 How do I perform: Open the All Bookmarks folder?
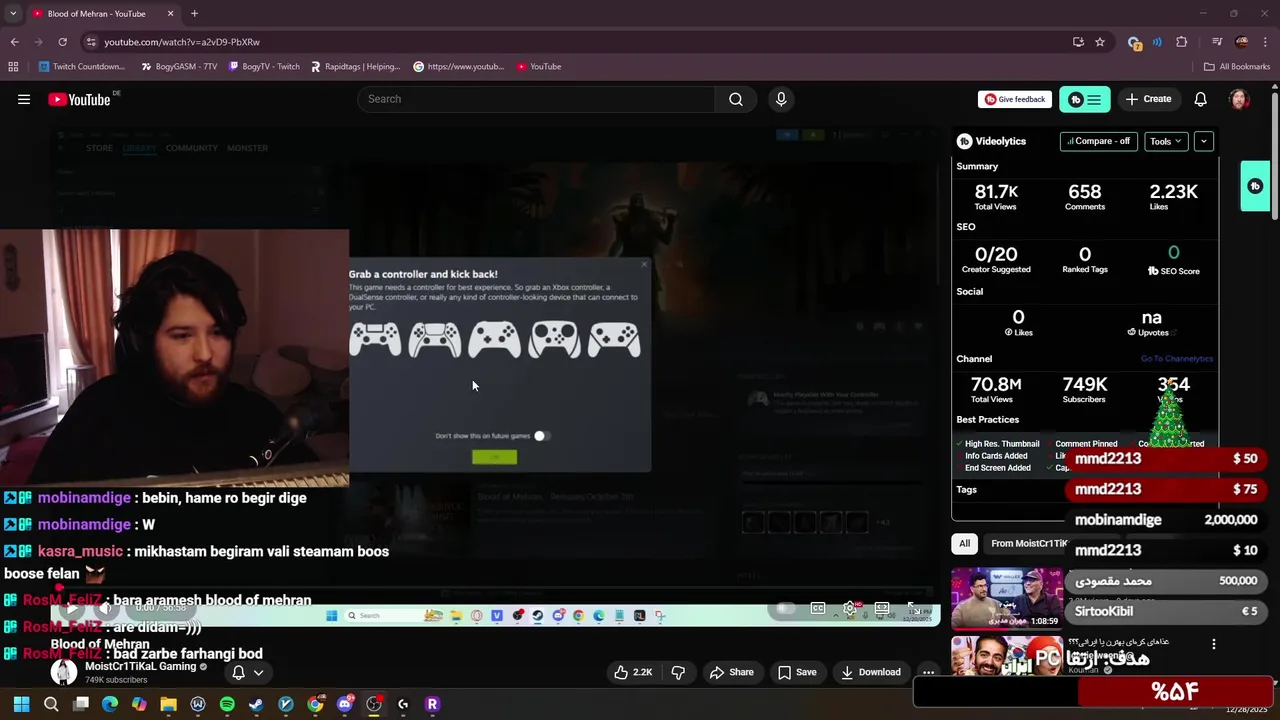click(1237, 67)
